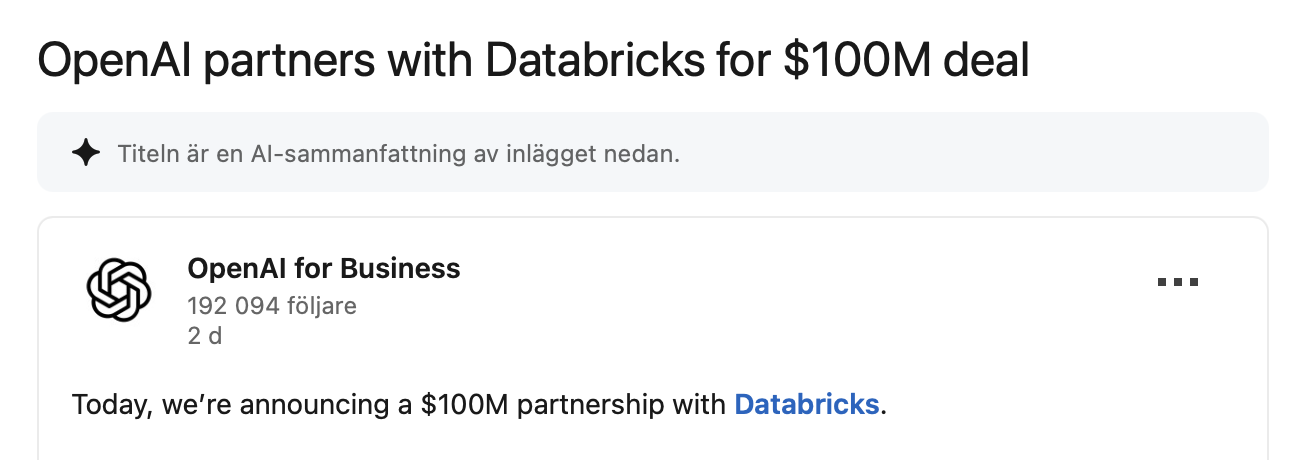Open the Databricks link in the post
Viewport: 1292px width, 460px height.
click(806, 405)
